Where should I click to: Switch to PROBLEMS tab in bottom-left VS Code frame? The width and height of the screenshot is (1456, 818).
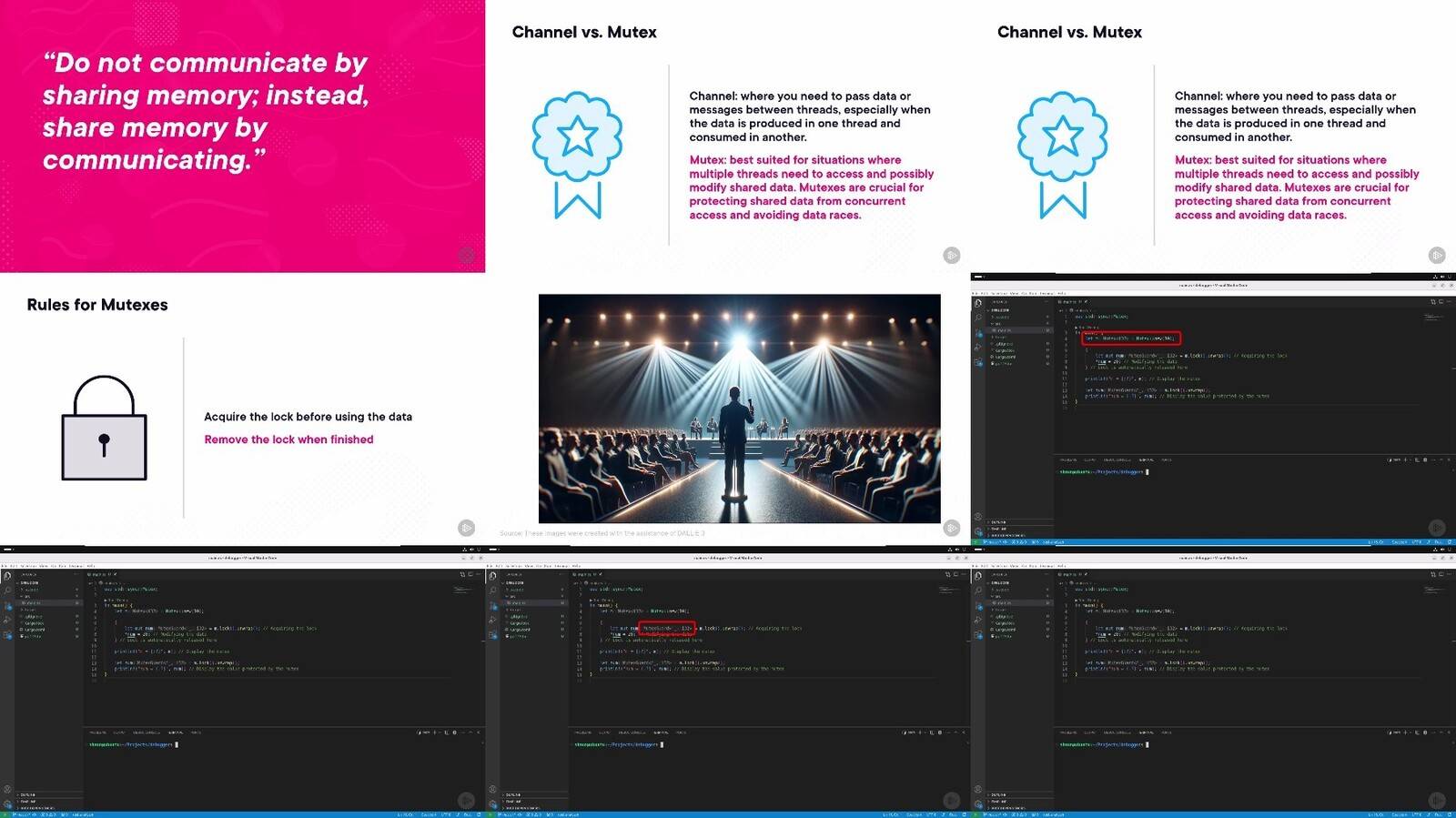point(97,732)
